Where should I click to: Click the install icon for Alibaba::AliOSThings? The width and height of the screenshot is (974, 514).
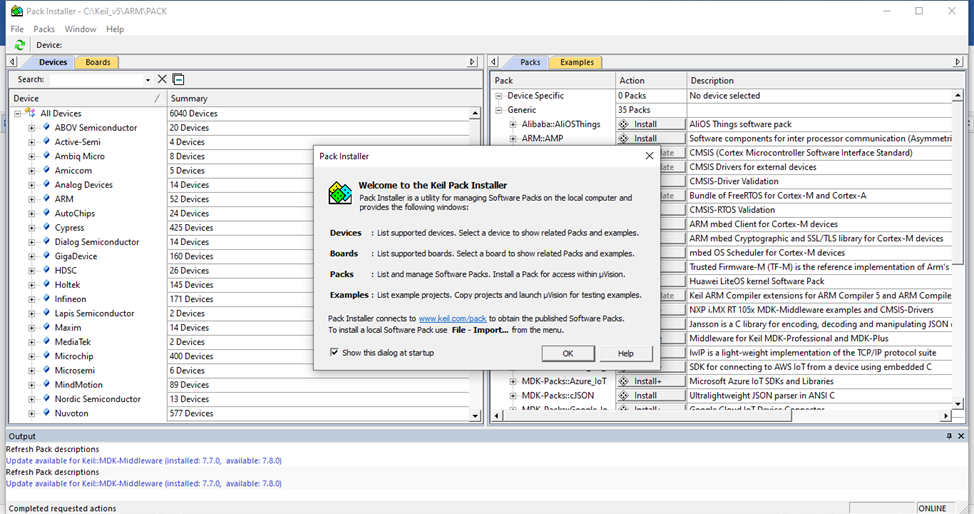point(624,124)
